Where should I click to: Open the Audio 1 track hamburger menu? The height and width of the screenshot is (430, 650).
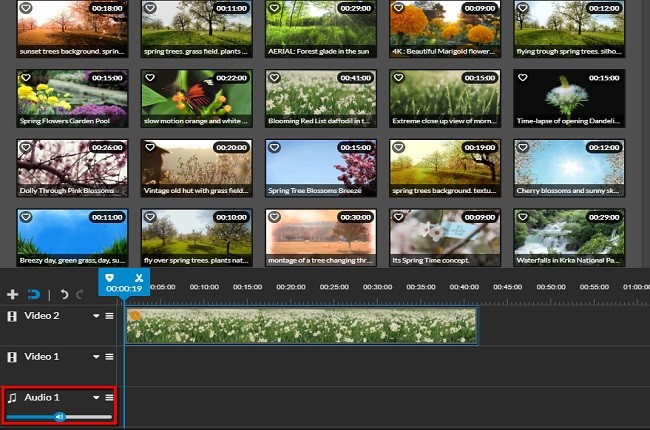click(x=109, y=398)
